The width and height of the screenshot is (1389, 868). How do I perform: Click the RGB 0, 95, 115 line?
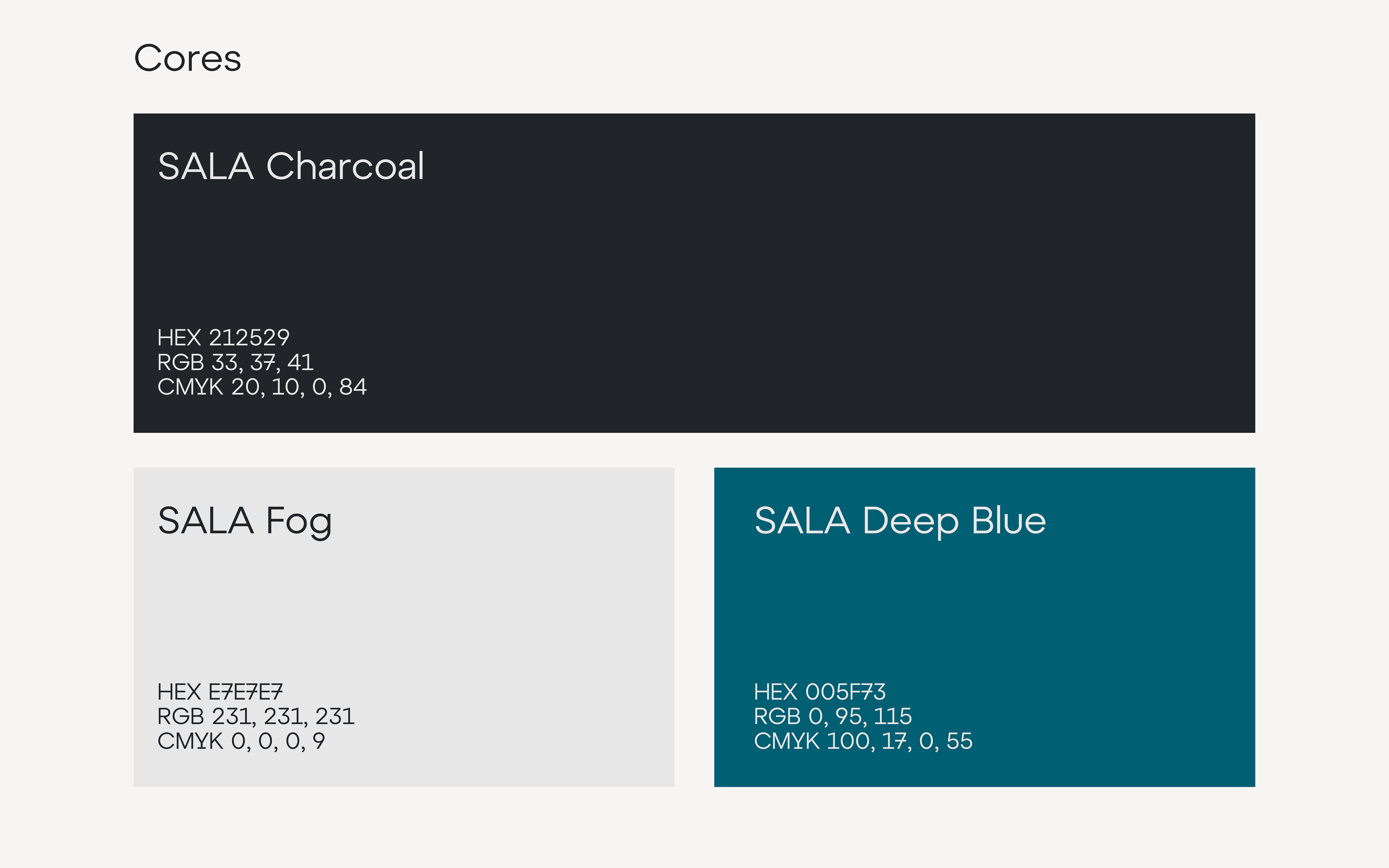[x=833, y=717]
